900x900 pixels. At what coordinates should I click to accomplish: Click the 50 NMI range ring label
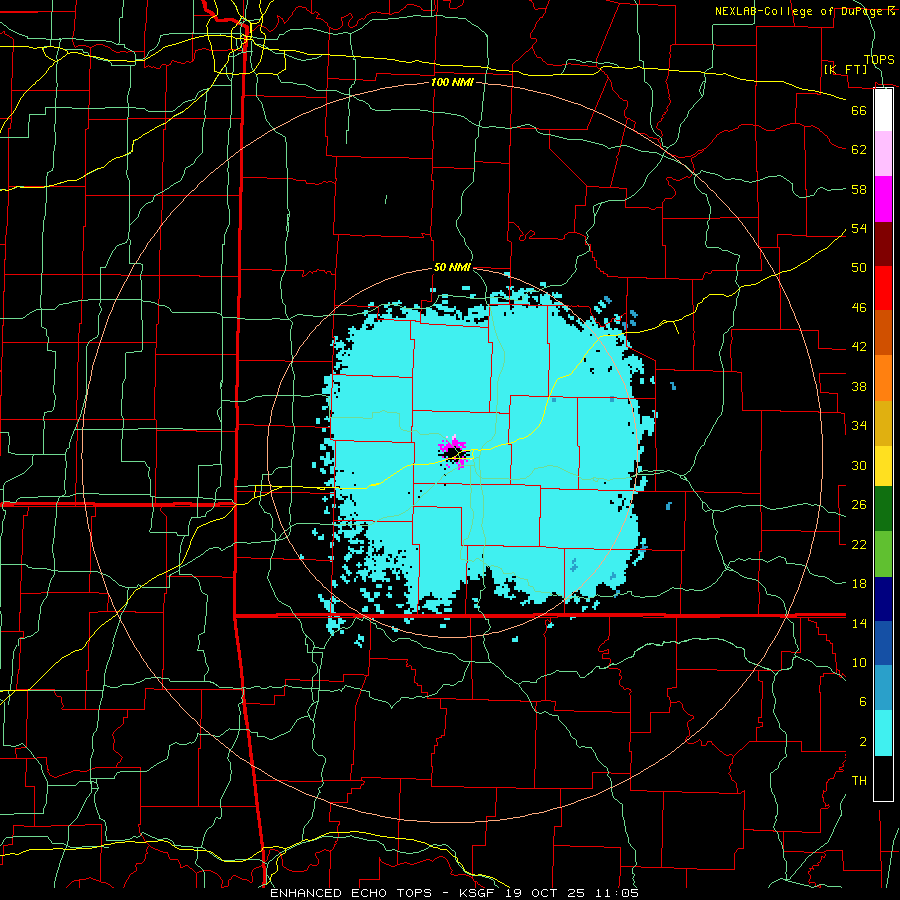(452, 267)
